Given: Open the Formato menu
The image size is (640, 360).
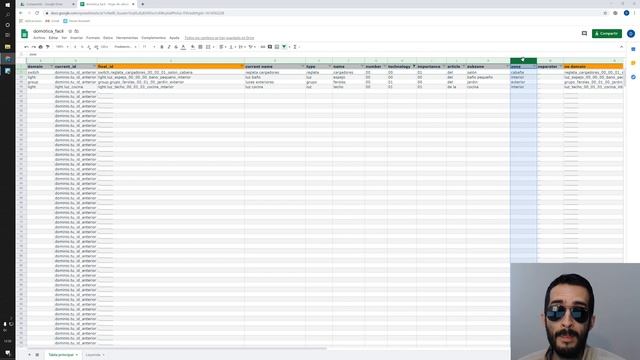Looking at the screenshot, I should point(93,38).
